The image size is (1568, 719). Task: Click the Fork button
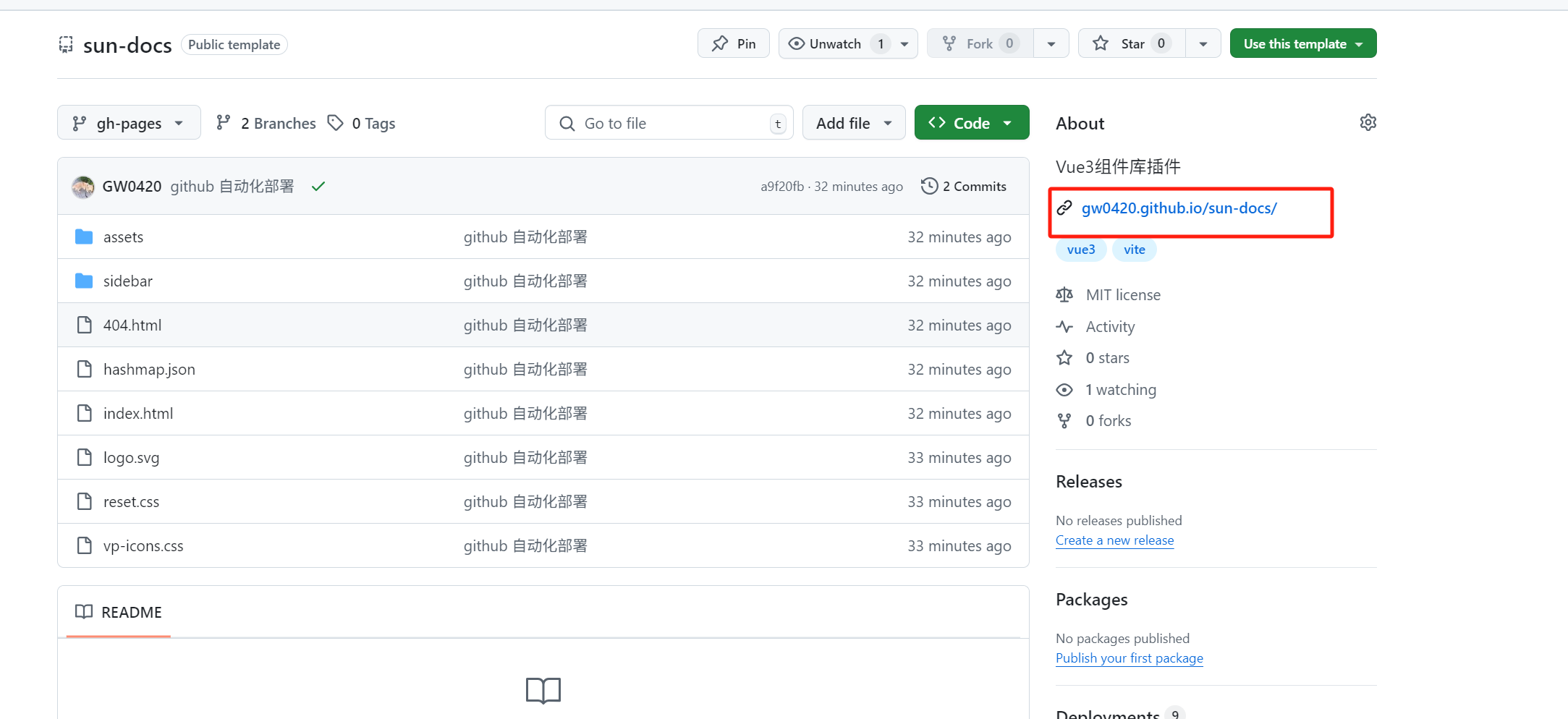pyautogui.click(x=980, y=43)
